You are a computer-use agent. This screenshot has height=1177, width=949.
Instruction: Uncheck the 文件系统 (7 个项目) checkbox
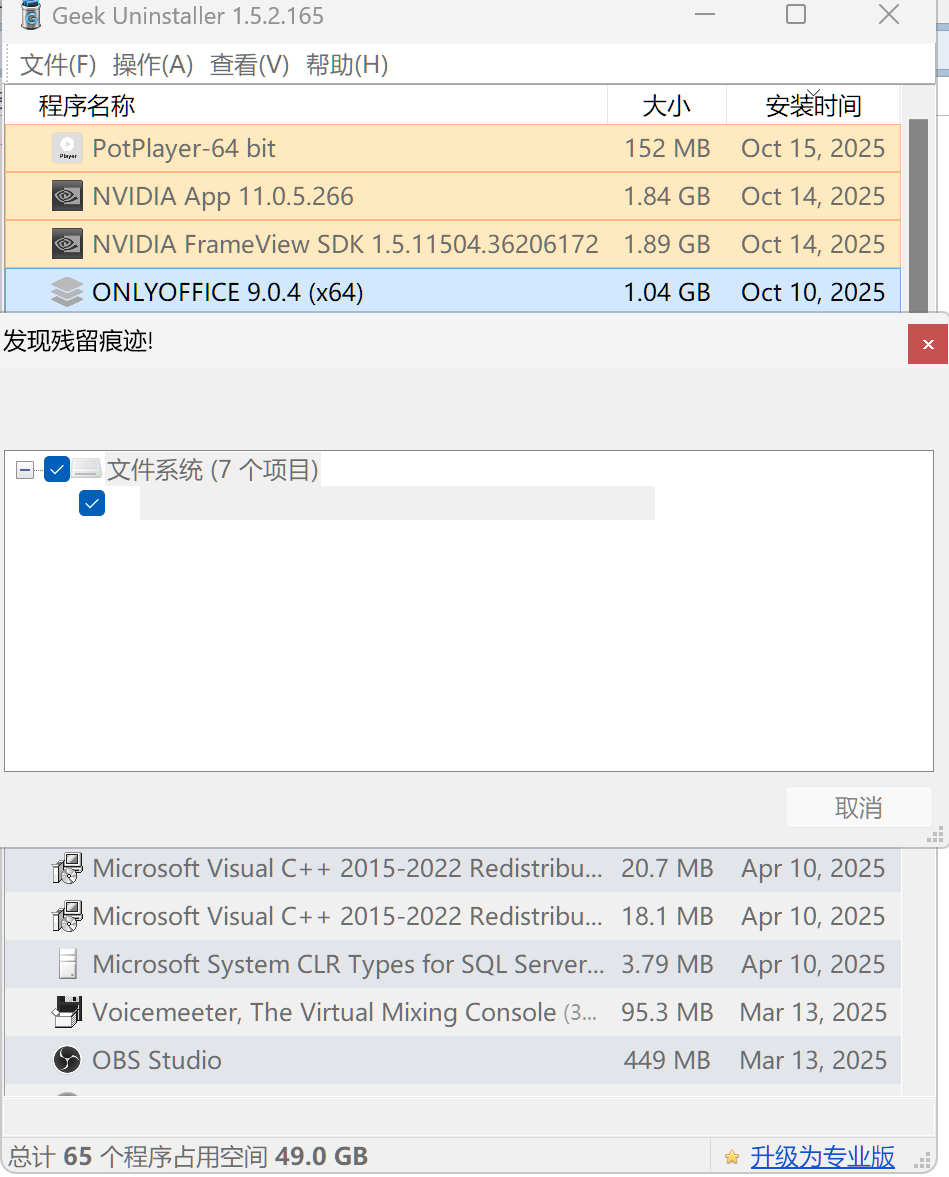(57, 469)
